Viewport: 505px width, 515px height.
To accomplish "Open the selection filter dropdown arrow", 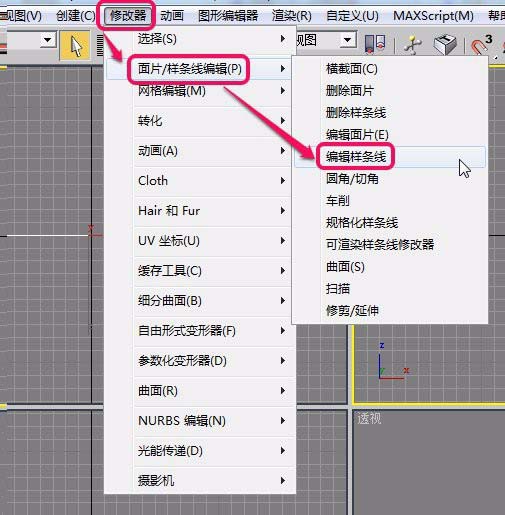I will 48,40.
